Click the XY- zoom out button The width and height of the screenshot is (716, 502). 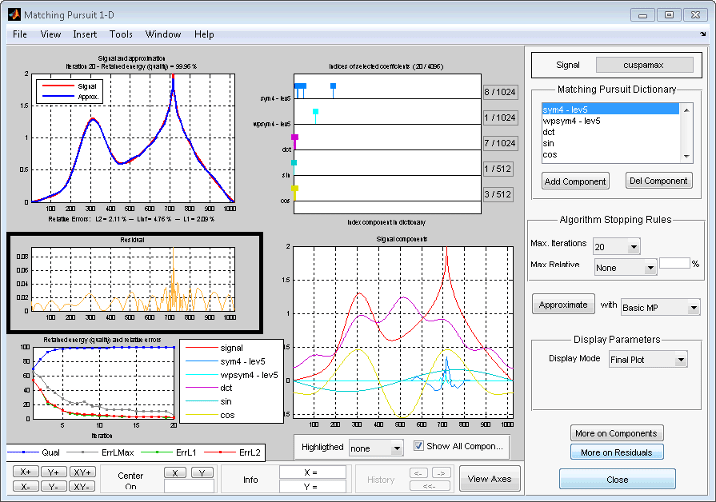(x=82, y=485)
